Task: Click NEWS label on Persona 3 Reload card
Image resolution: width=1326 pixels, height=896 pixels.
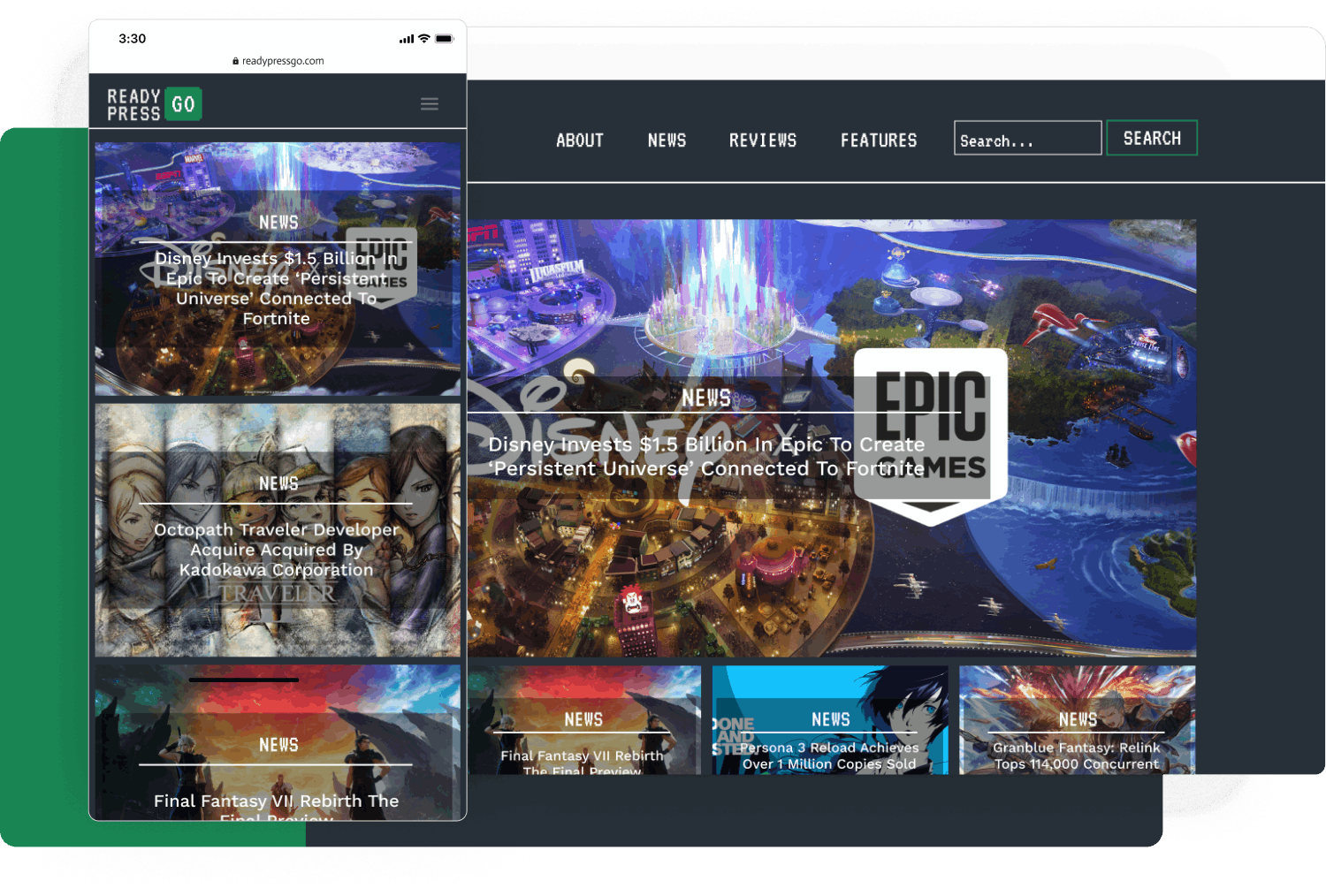Action: coord(831,720)
